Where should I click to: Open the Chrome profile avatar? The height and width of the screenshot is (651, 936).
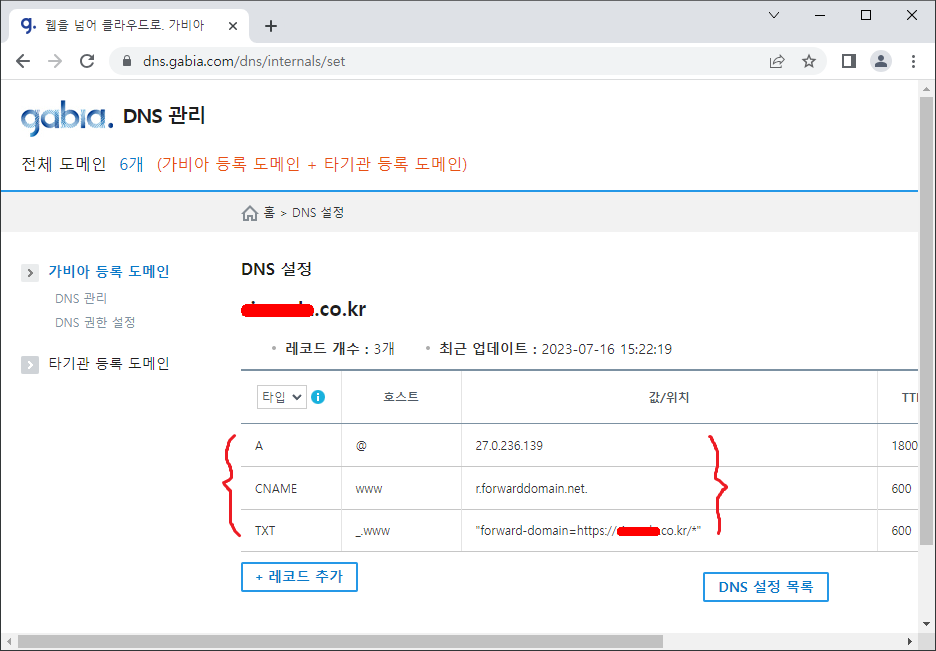pyautogui.click(x=881, y=61)
